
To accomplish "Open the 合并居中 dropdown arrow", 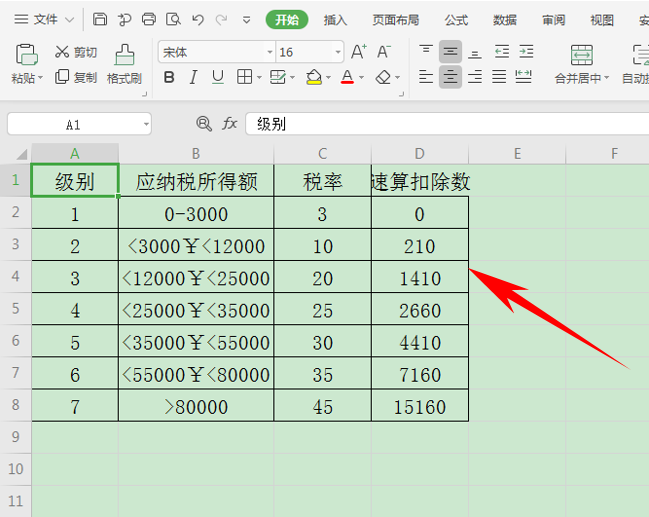I will point(607,78).
